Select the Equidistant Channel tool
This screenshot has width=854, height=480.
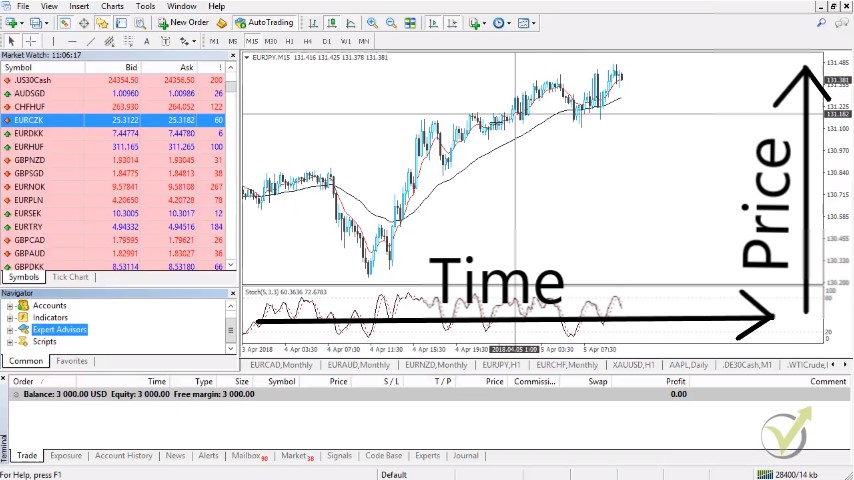tap(109, 41)
